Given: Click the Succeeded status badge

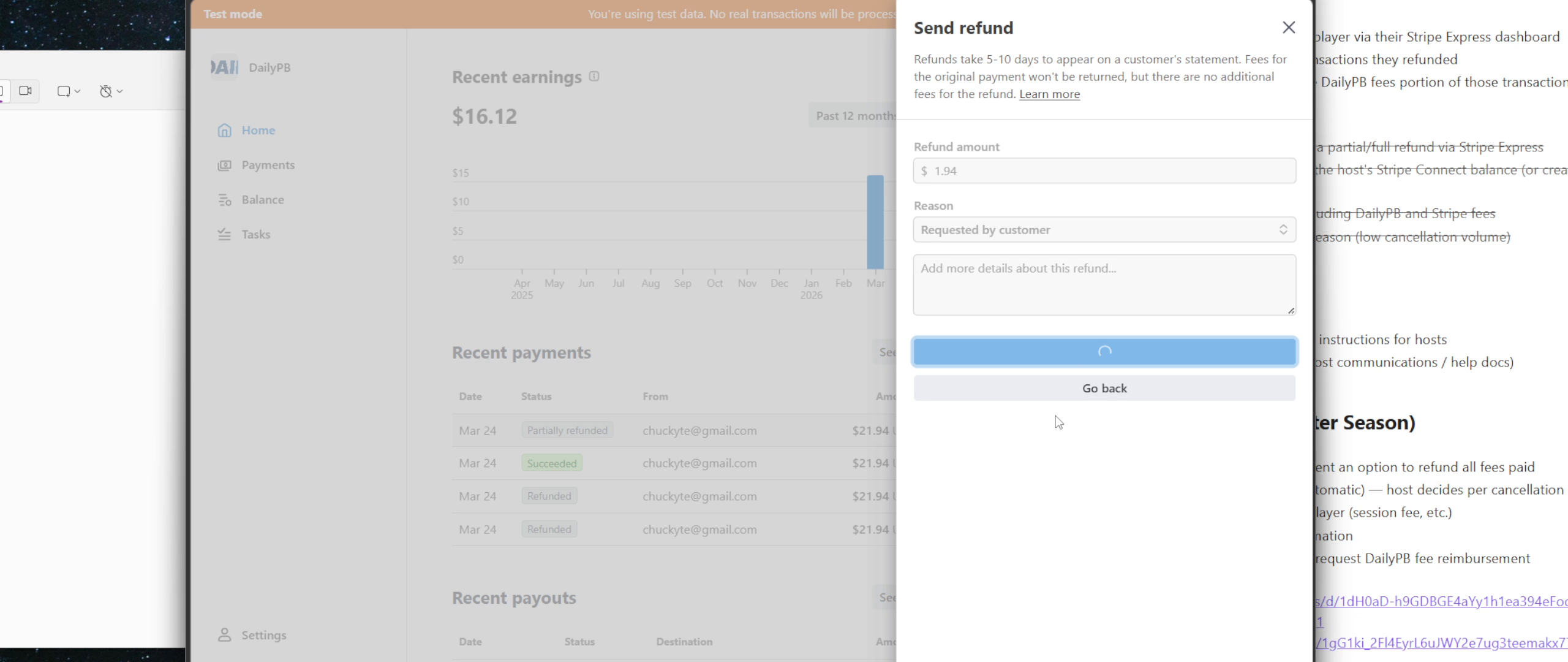Looking at the screenshot, I should pos(552,463).
